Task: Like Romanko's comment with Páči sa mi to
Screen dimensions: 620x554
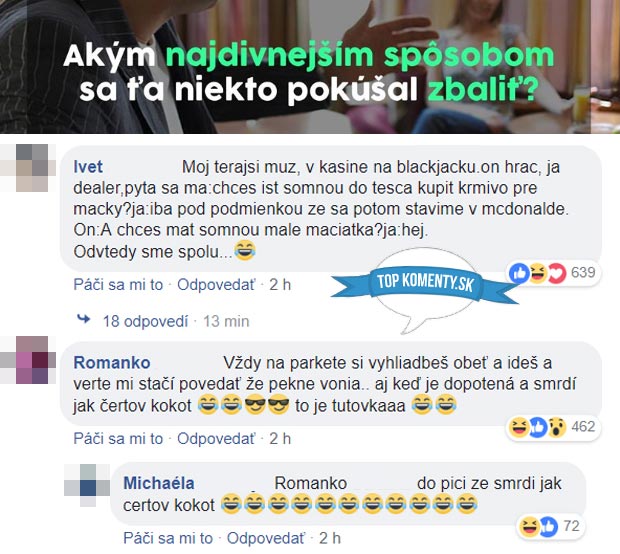Action: [x=118, y=439]
